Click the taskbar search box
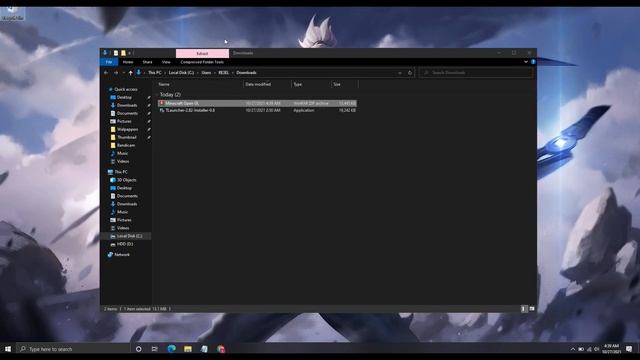Viewport: 640px width, 360px height. click(x=73, y=349)
